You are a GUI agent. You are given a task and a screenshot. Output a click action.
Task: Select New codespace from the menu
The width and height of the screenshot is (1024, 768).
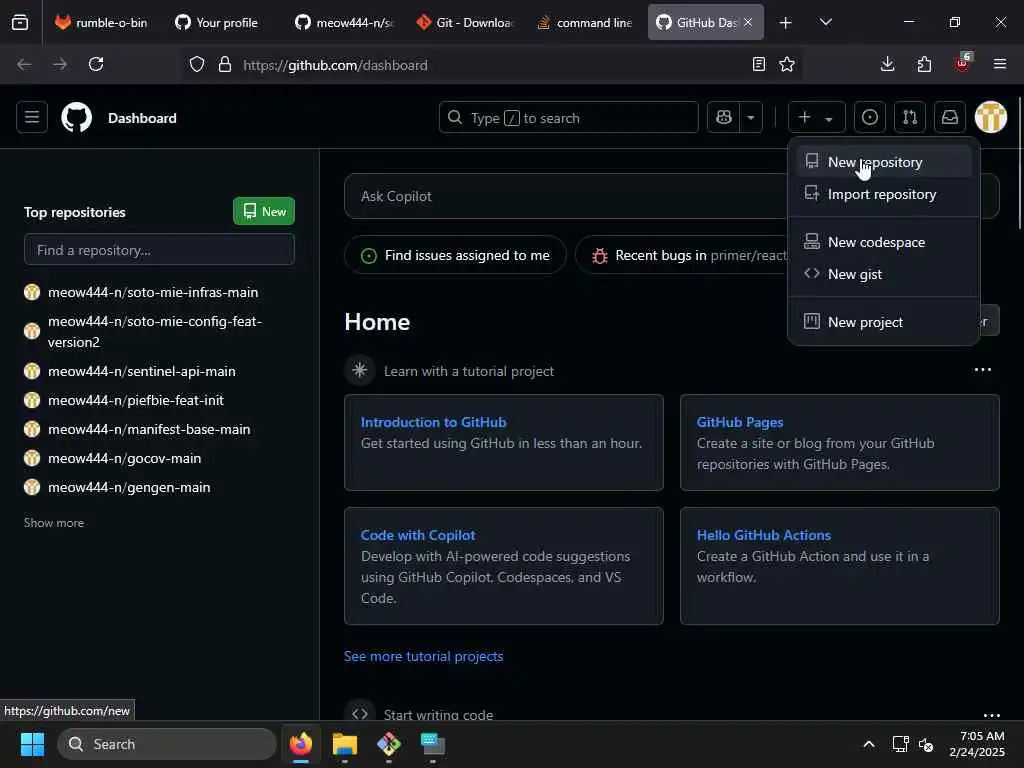(884, 242)
